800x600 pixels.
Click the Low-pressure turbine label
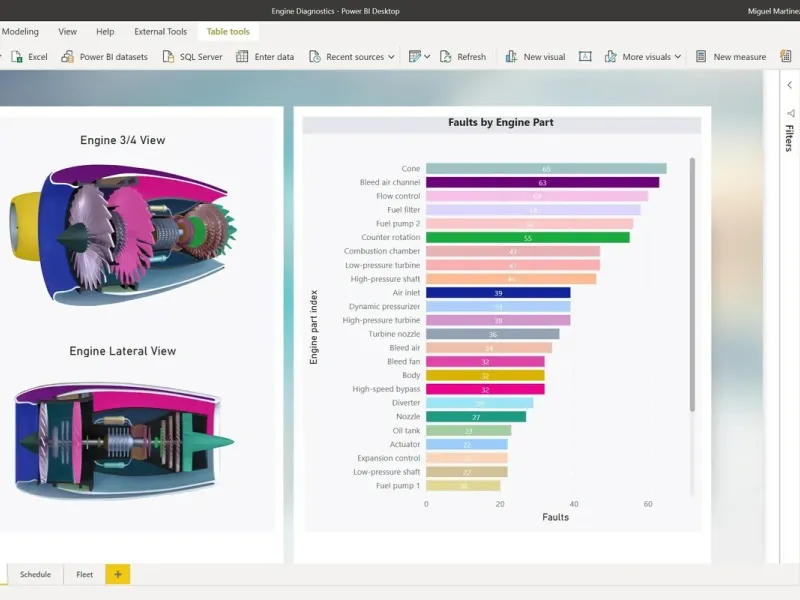(x=383, y=265)
